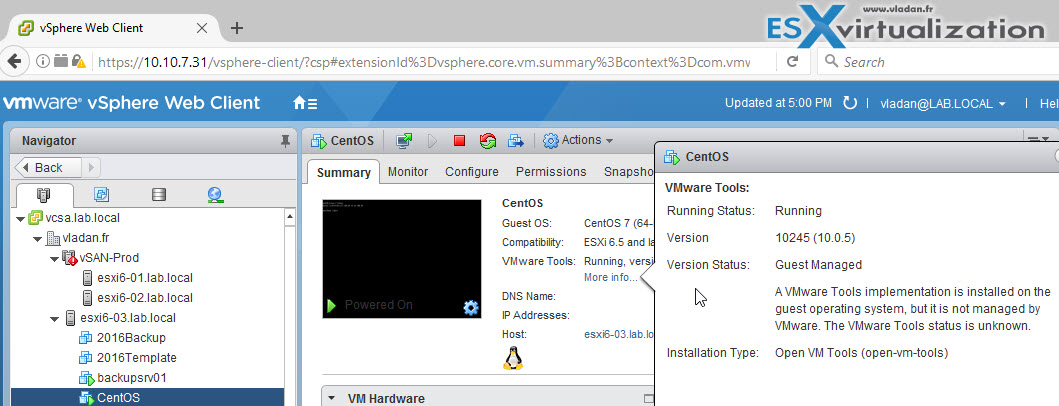Select the Networking navigator icon

[x=215, y=195]
